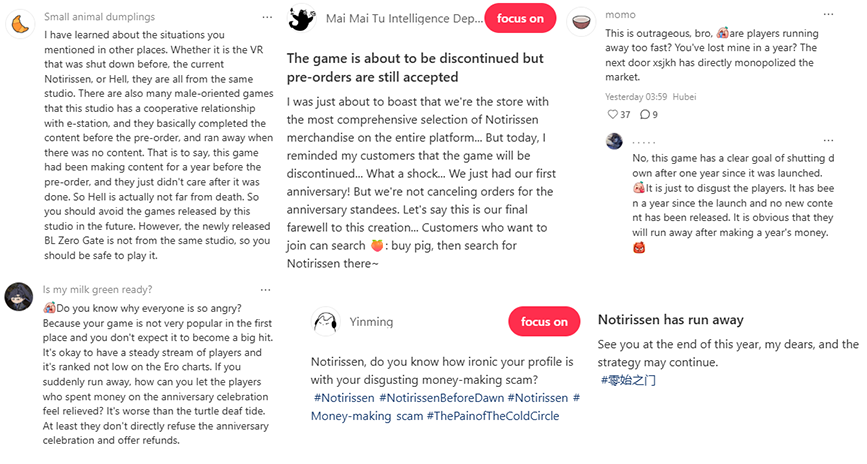The image size is (867, 464).
Task: Like momo's comment with the heart
Action: pos(613,114)
